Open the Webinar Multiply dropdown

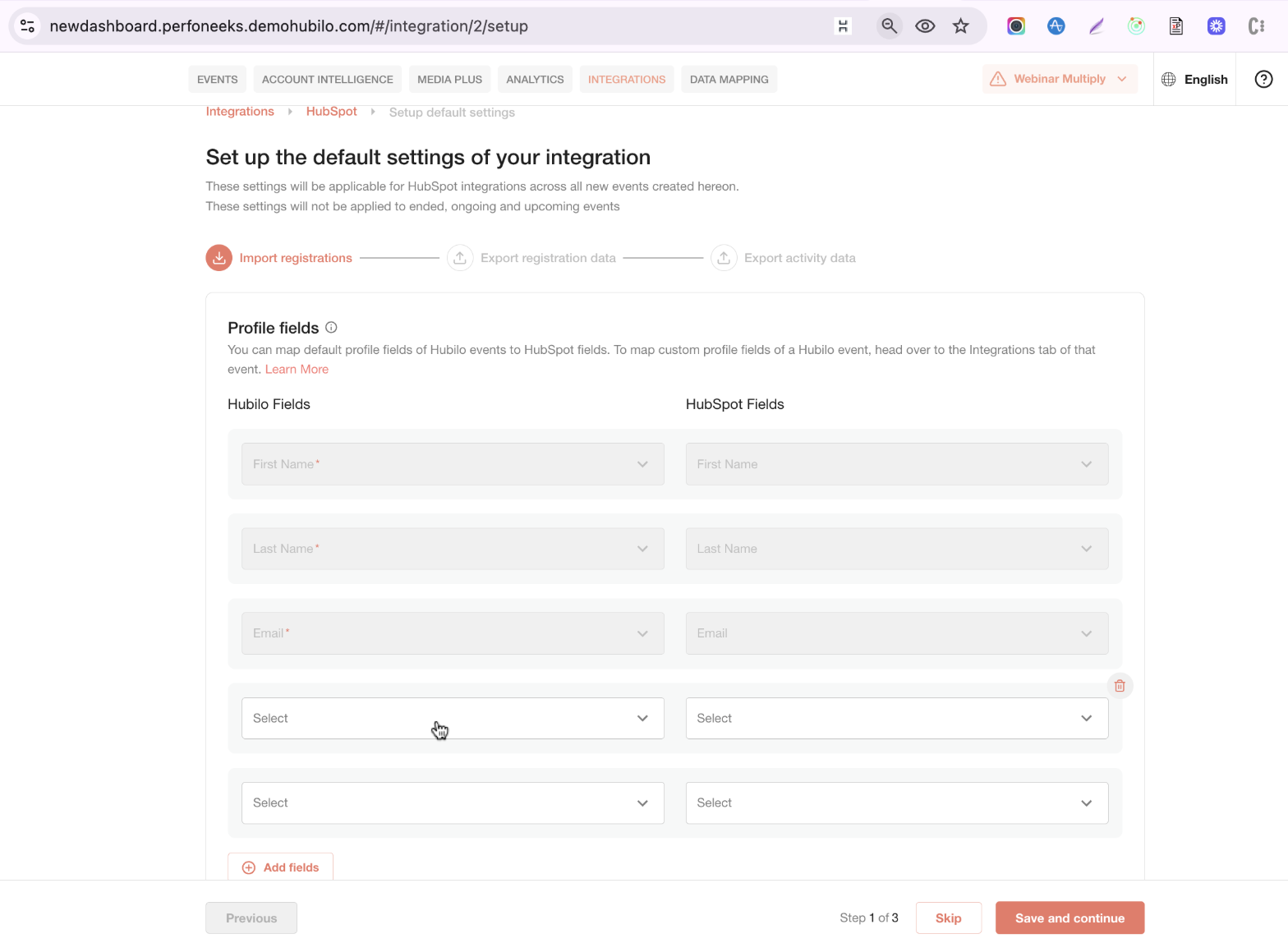click(x=1060, y=79)
